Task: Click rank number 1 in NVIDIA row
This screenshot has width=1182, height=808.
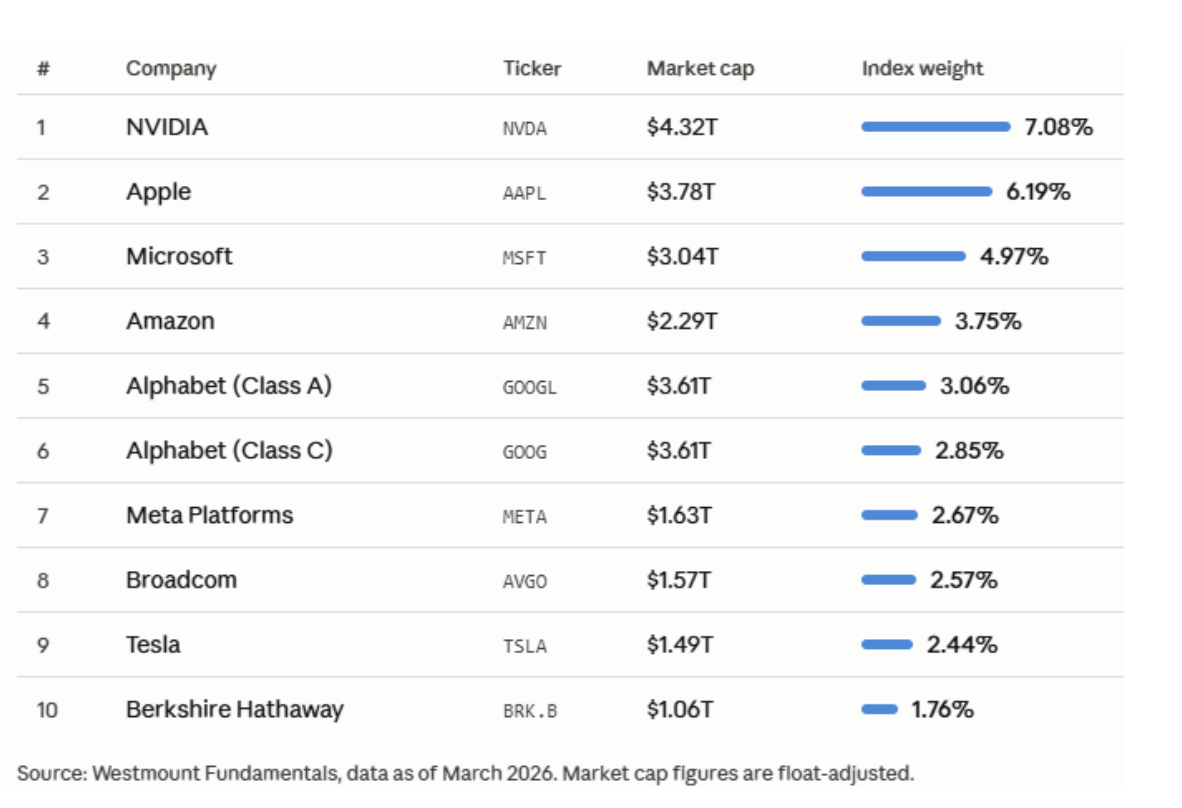Action: [41, 127]
